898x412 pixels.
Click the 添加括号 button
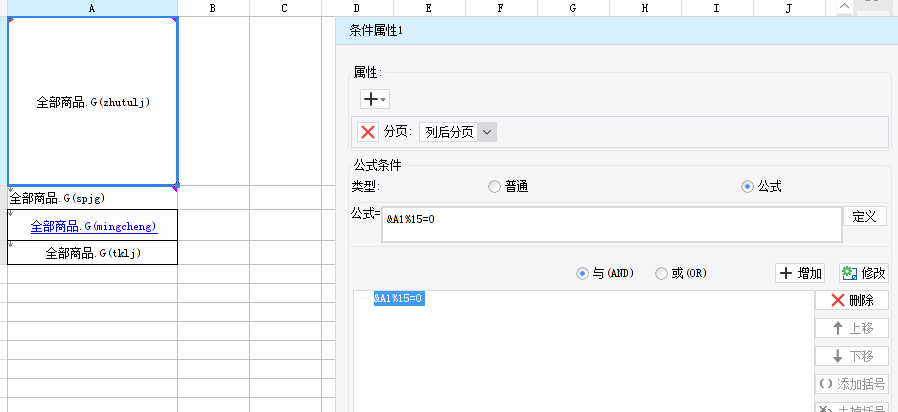coord(852,384)
